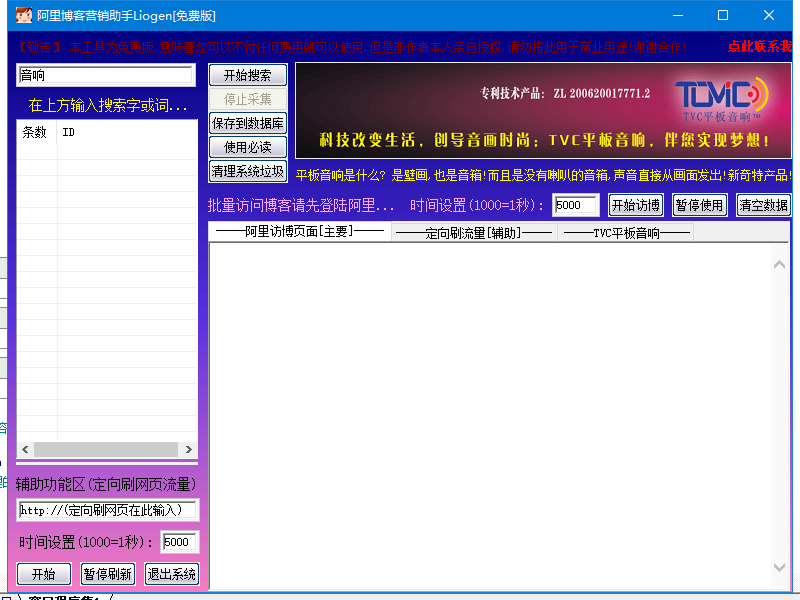Minimize the 阿里博客营销助手 window
Screen dimensions: 800x600
click(x=678, y=15)
